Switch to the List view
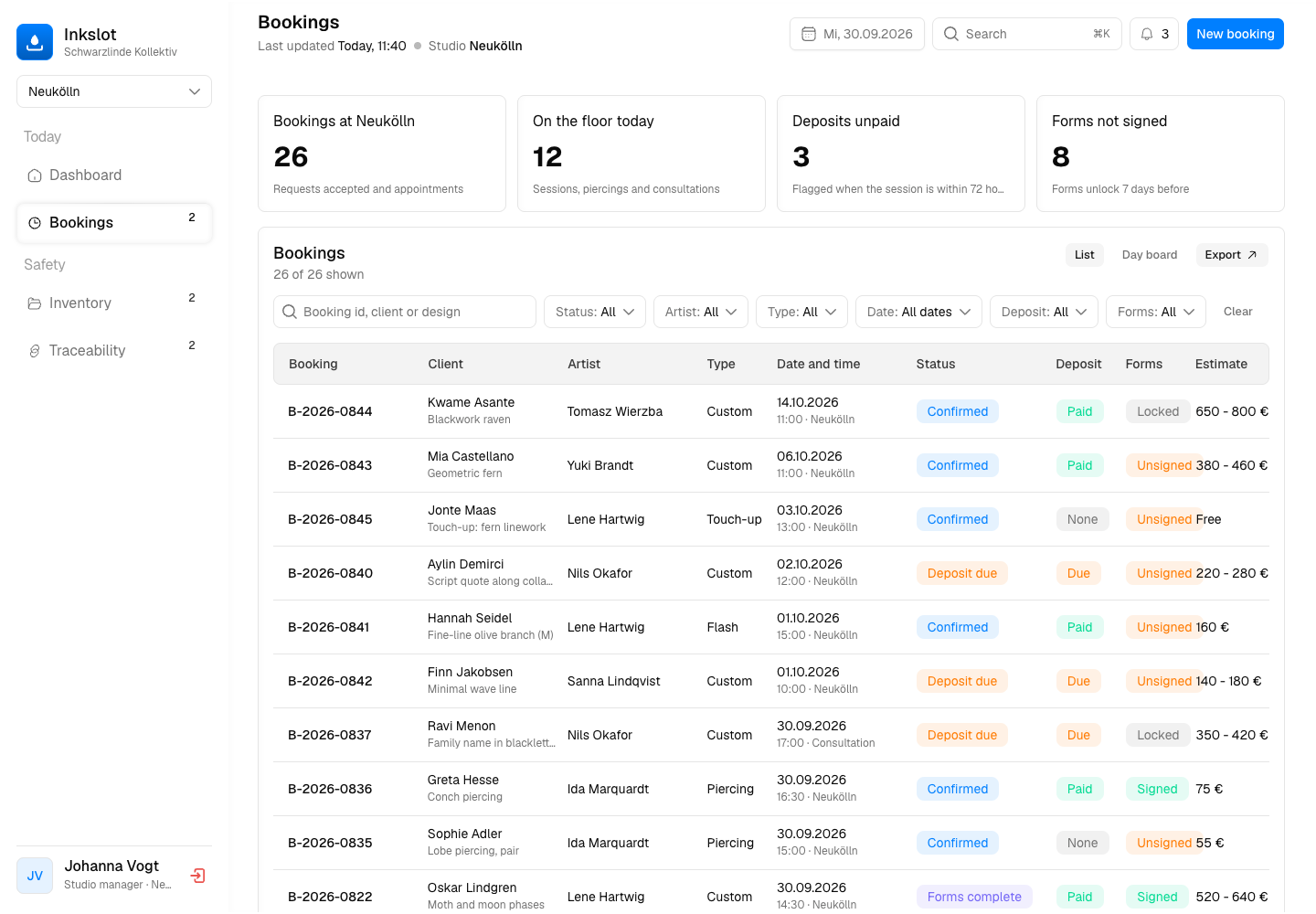The image size is (1316, 914). (1085, 255)
